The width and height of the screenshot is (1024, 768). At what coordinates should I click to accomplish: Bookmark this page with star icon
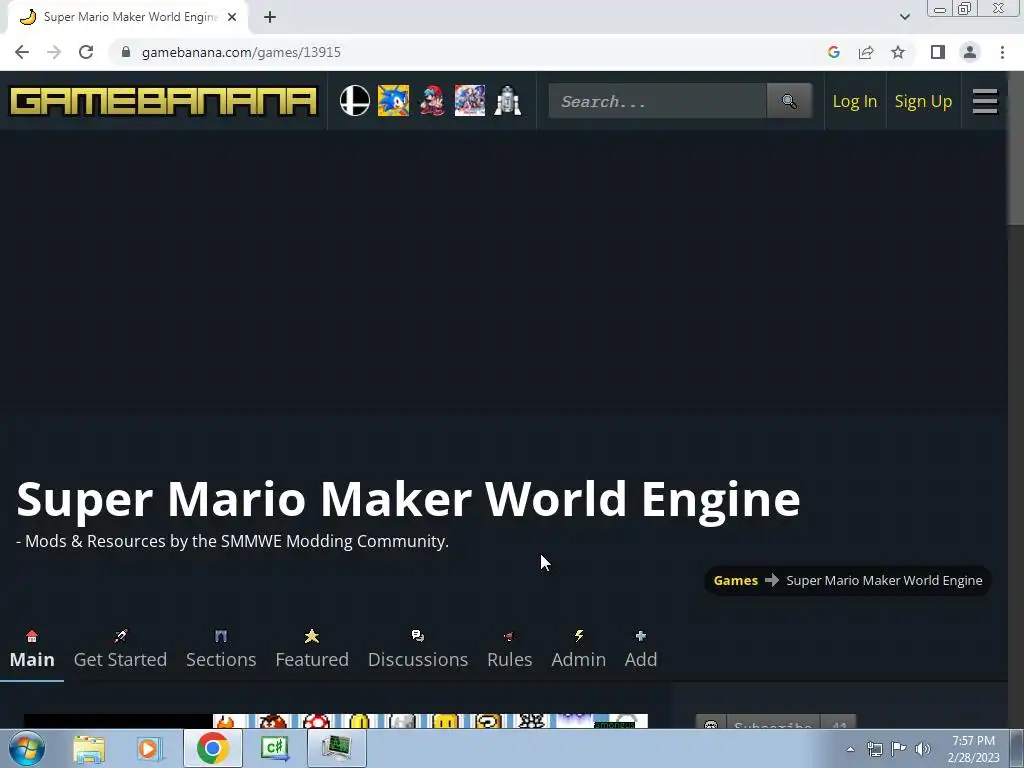coord(898,52)
